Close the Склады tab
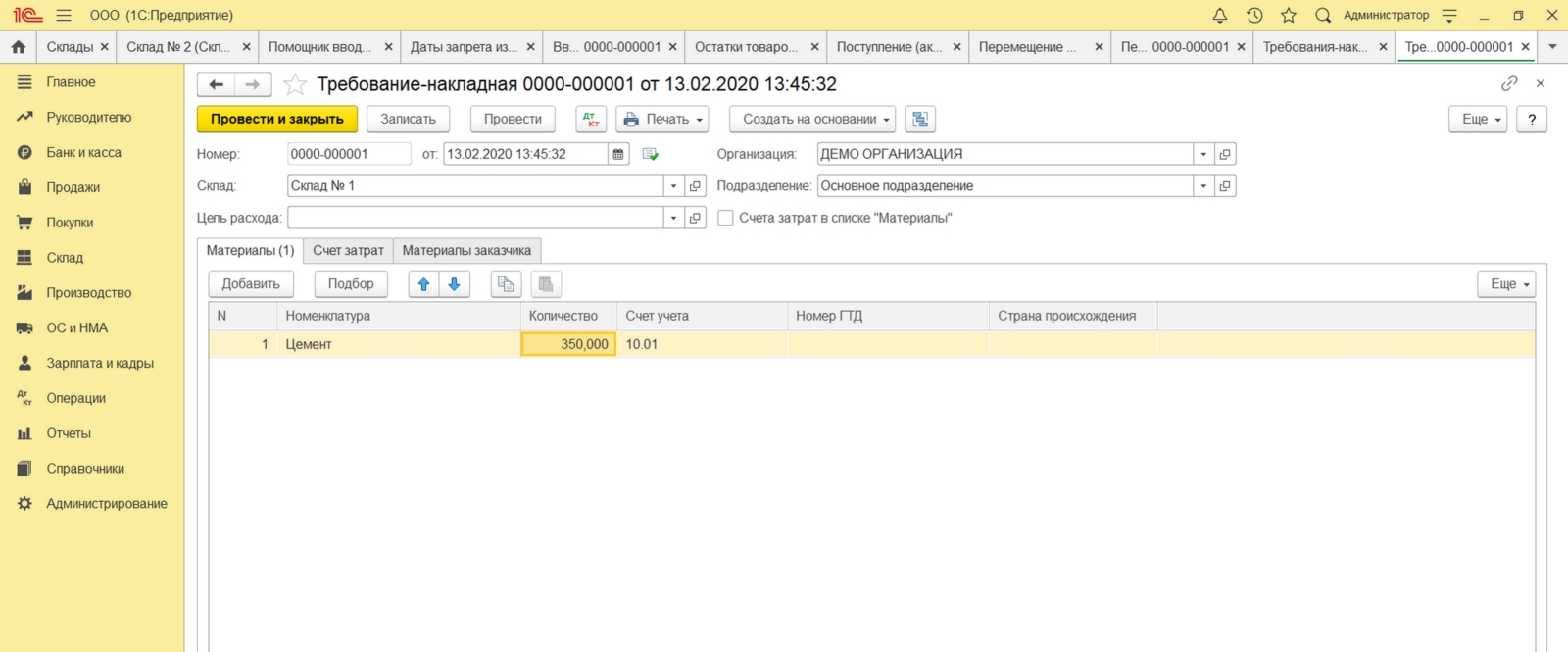Viewport: 1568px width, 652px height. 104,46
